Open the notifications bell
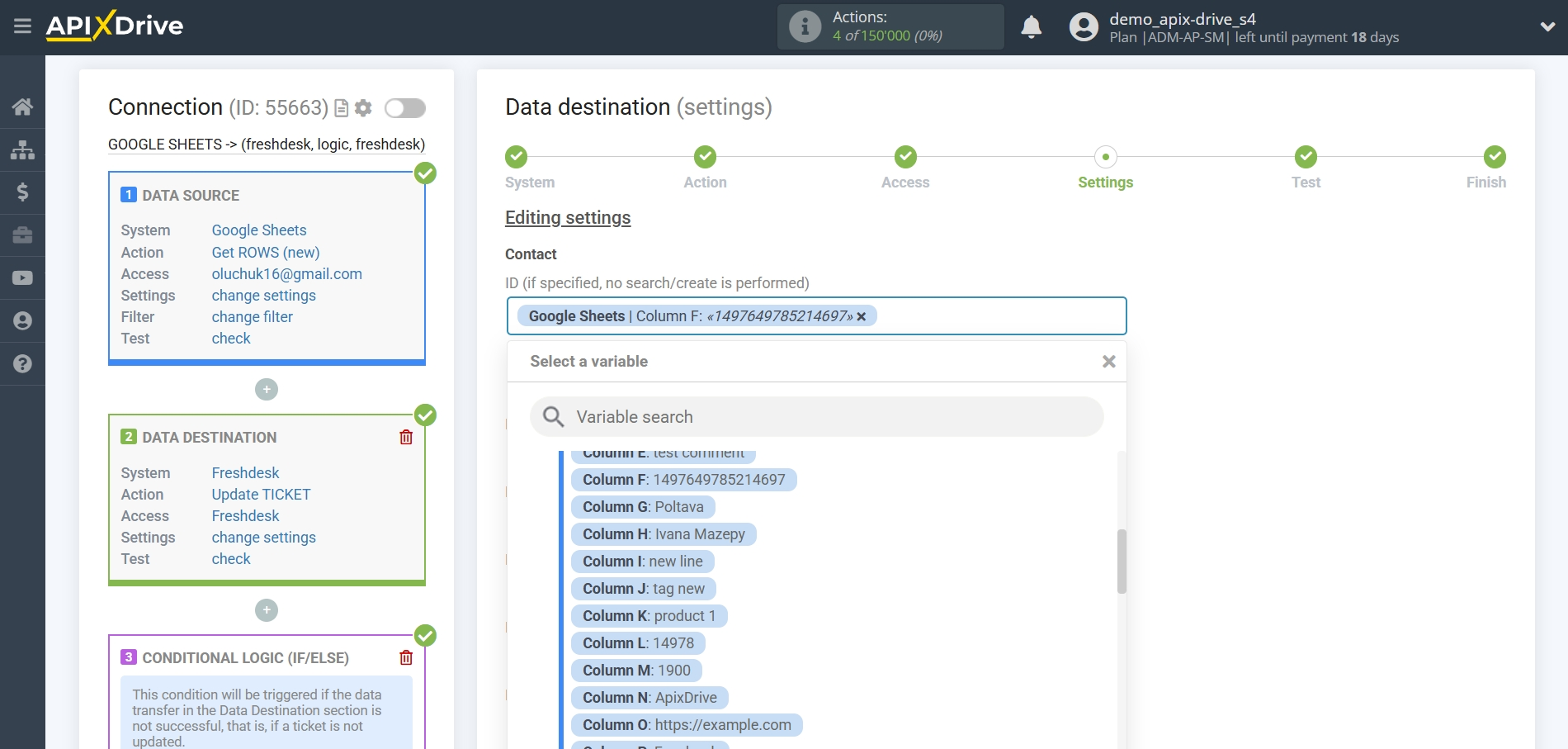The height and width of the screenshot is (749, 1568). (x=1031, y=27)
